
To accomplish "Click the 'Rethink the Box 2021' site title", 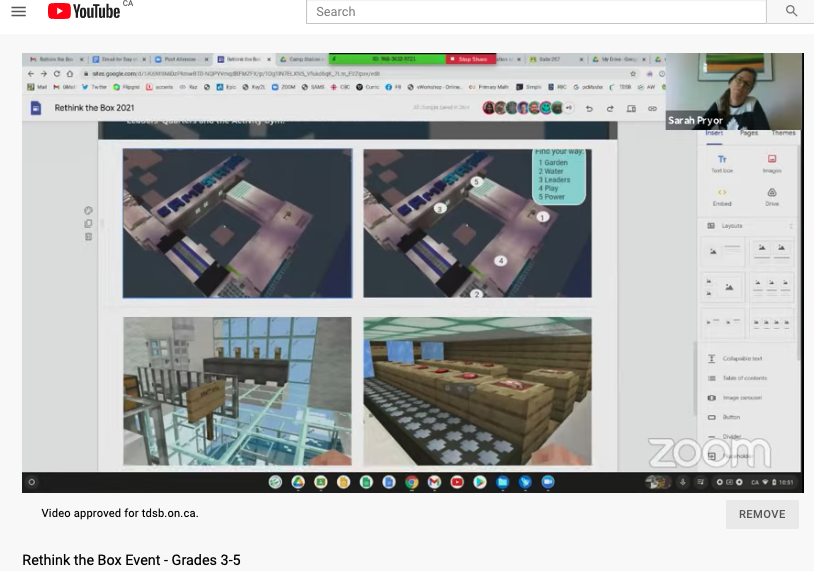I will (x=94, y=108).
